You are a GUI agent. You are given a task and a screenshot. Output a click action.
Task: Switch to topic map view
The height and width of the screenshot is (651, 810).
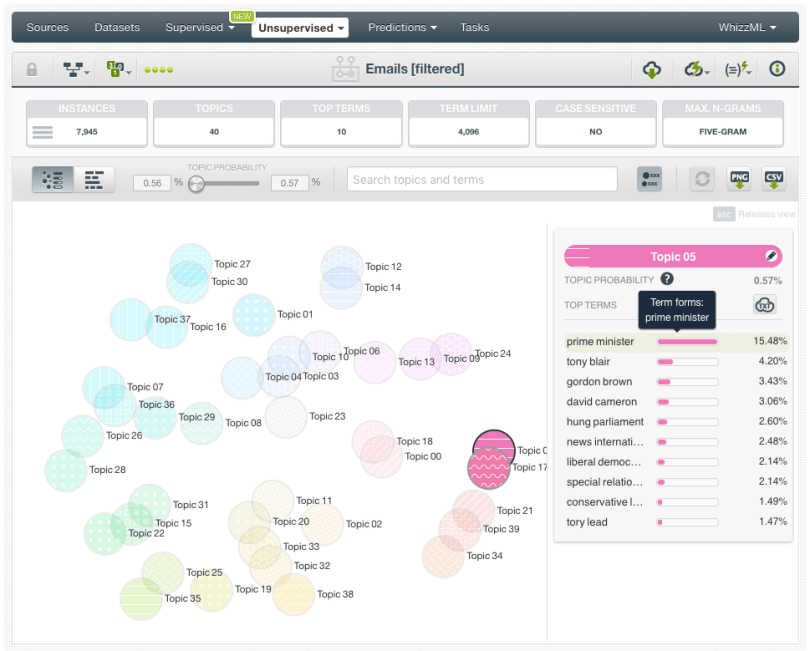[53, 180]
